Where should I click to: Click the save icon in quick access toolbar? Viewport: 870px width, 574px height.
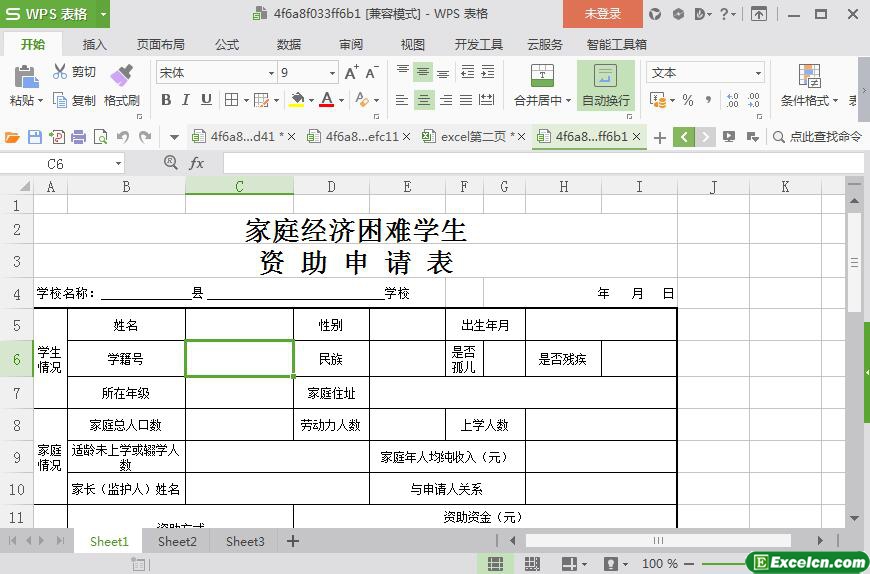point(35,137)
